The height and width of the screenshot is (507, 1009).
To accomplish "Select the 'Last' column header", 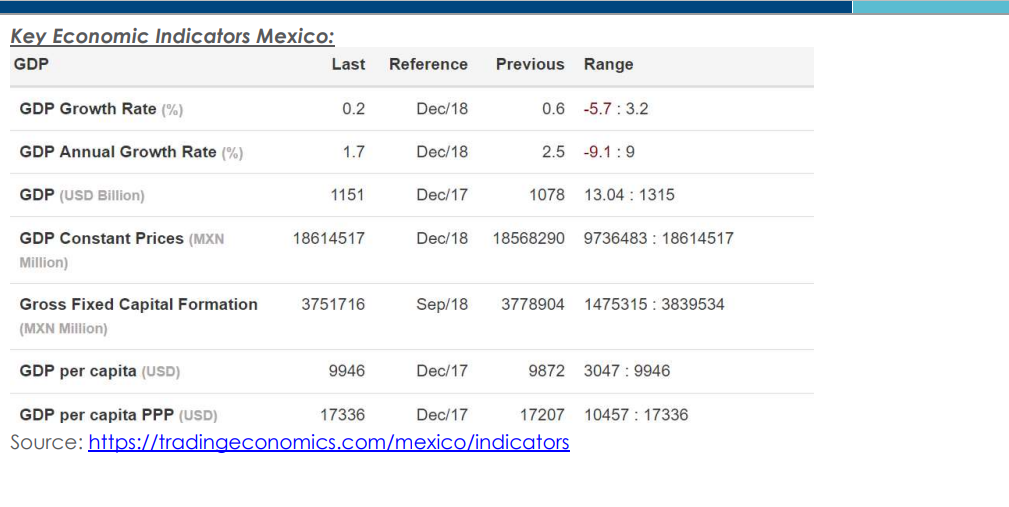I will [348, 64].
